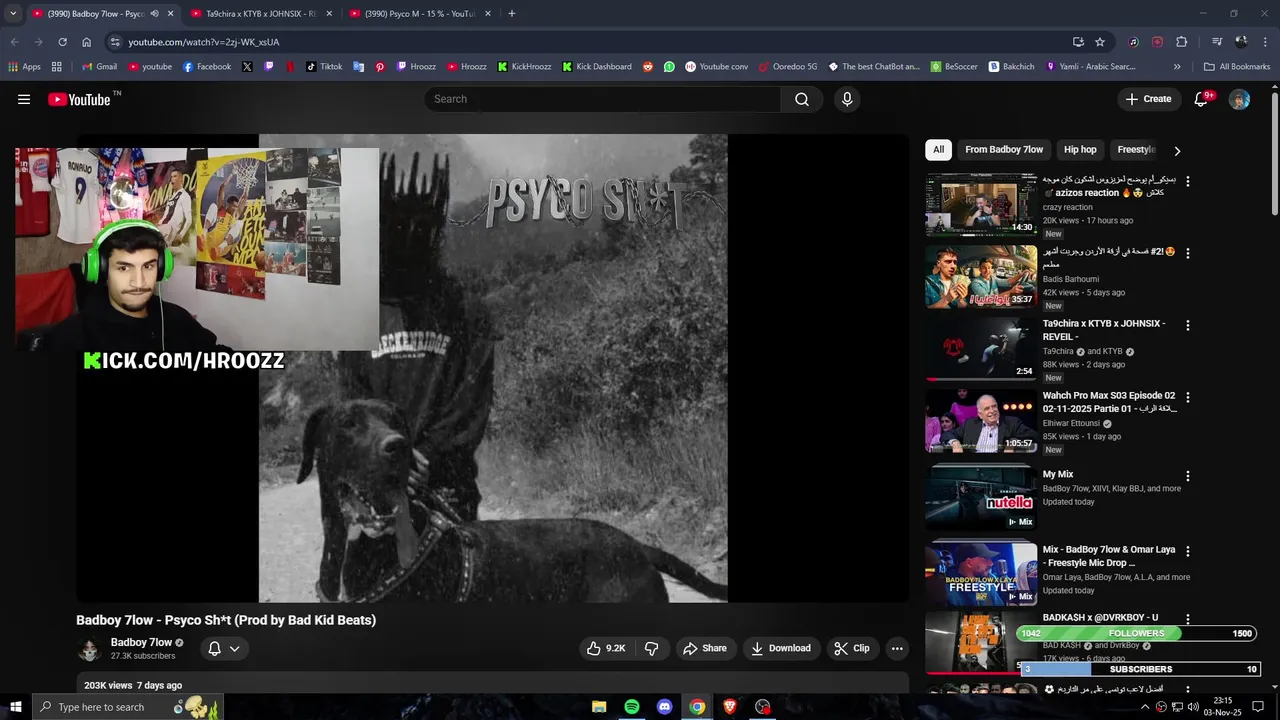Expand notification options next to bell
1280x720 pixels.
234,648
